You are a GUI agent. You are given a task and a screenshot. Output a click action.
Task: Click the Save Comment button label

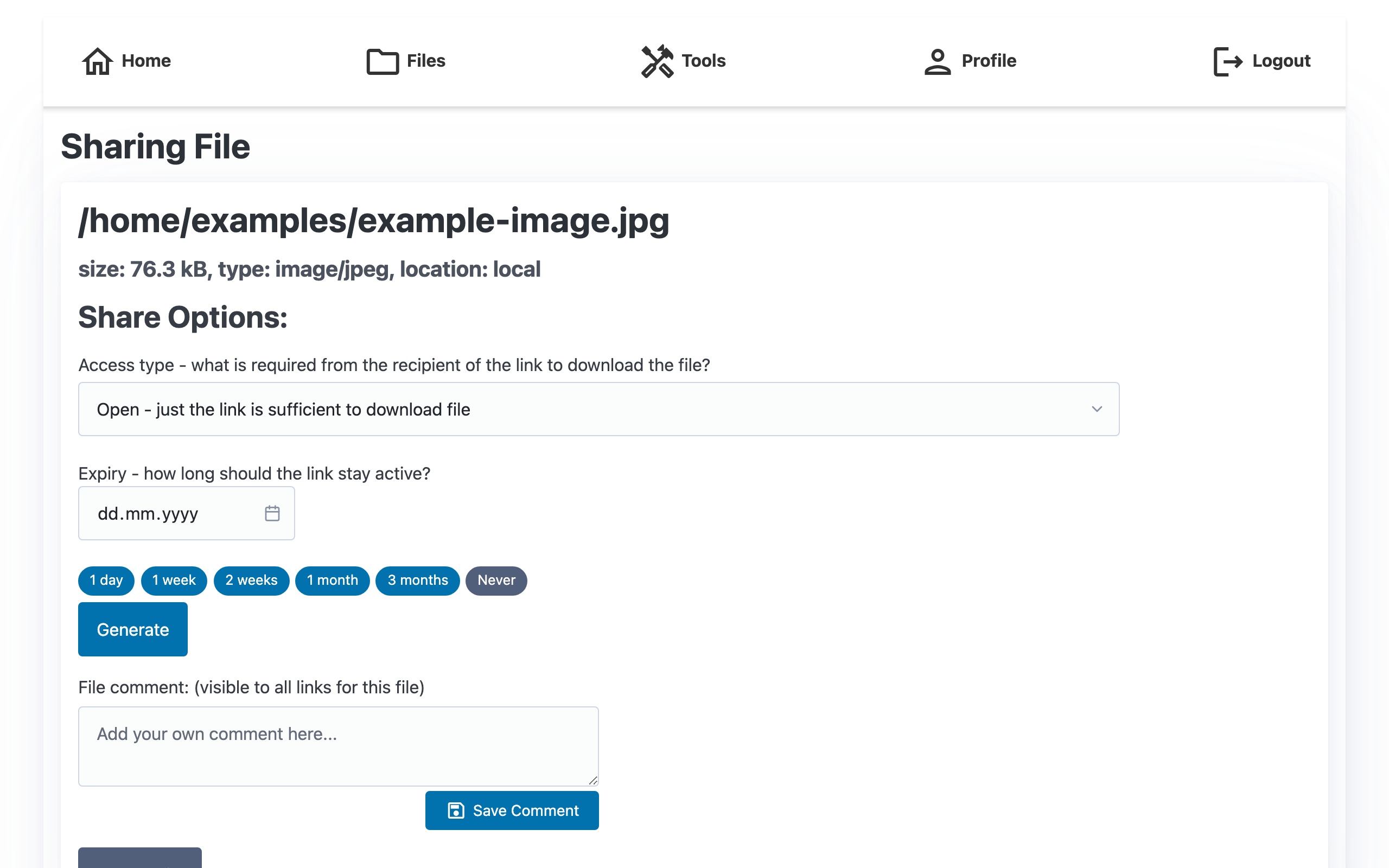(525, 810)
